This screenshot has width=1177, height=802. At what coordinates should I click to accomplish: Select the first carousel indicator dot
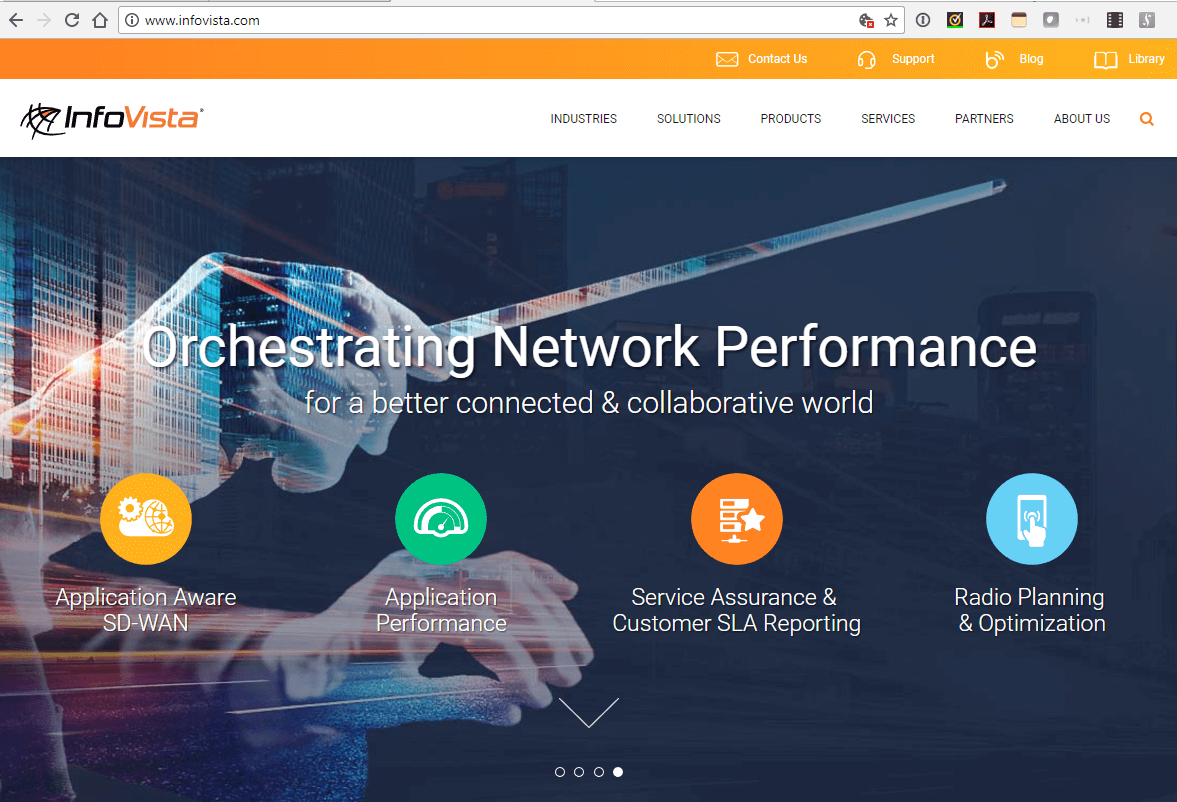tap(559, 772)
